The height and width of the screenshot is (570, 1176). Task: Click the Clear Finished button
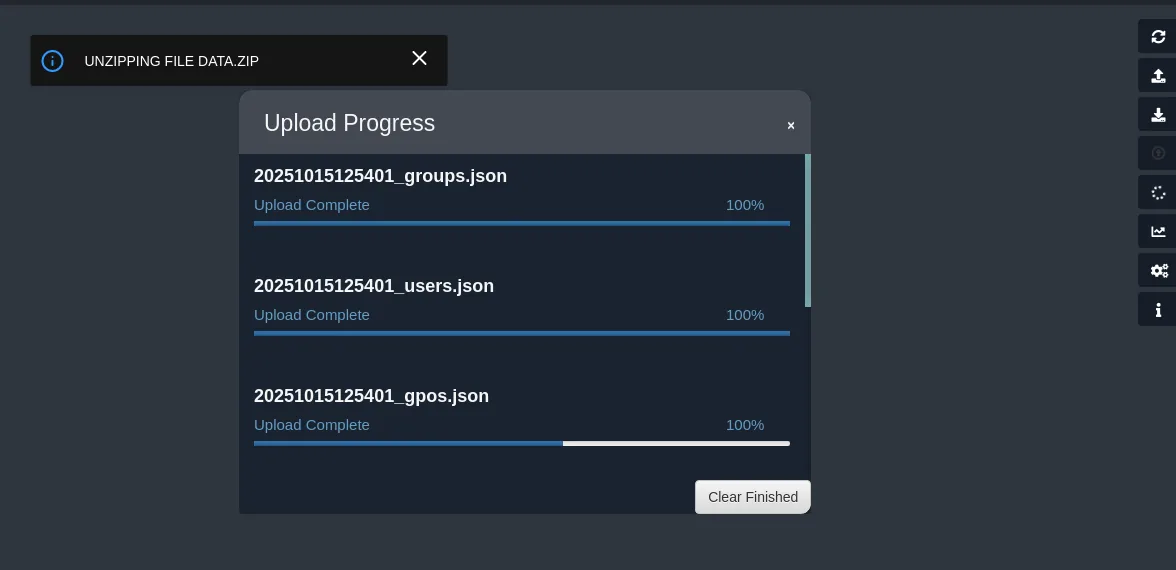[752, 497]
